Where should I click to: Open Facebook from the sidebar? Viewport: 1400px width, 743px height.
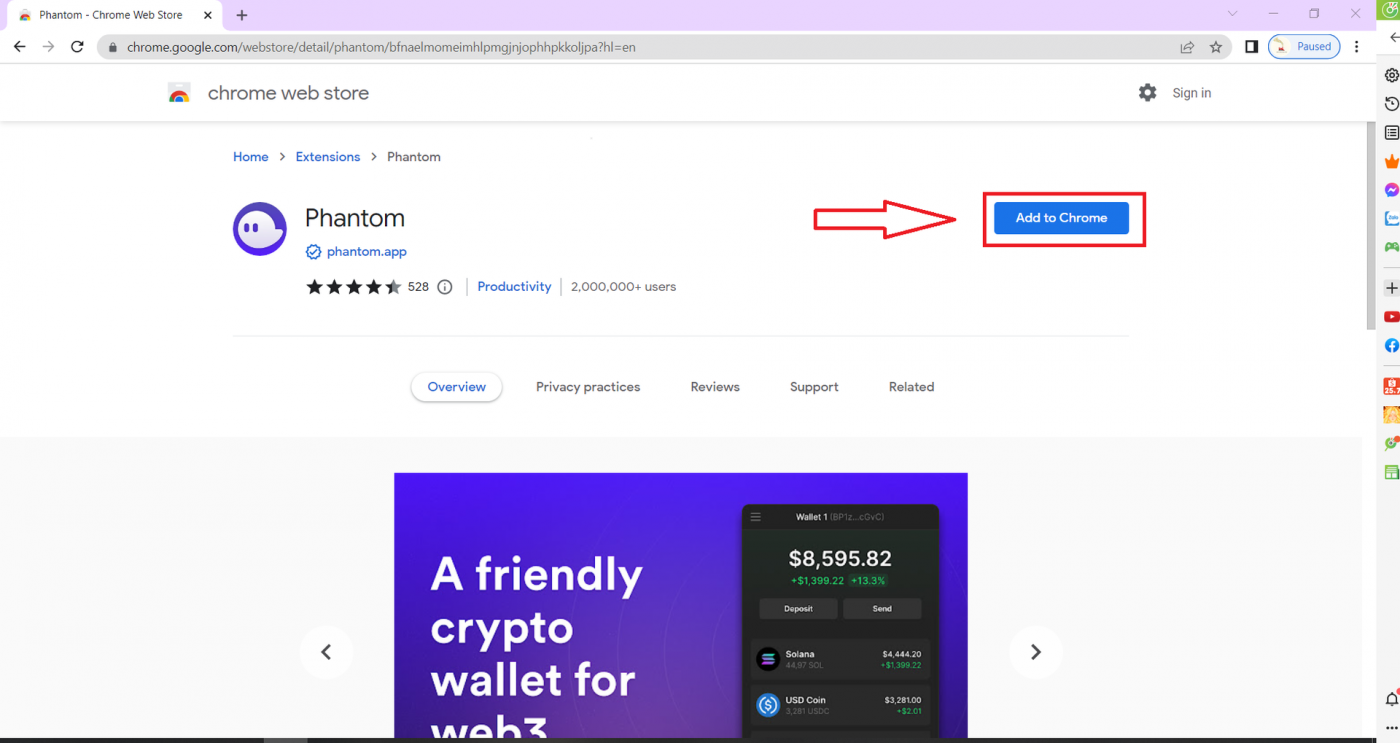tap(1391, 345)
